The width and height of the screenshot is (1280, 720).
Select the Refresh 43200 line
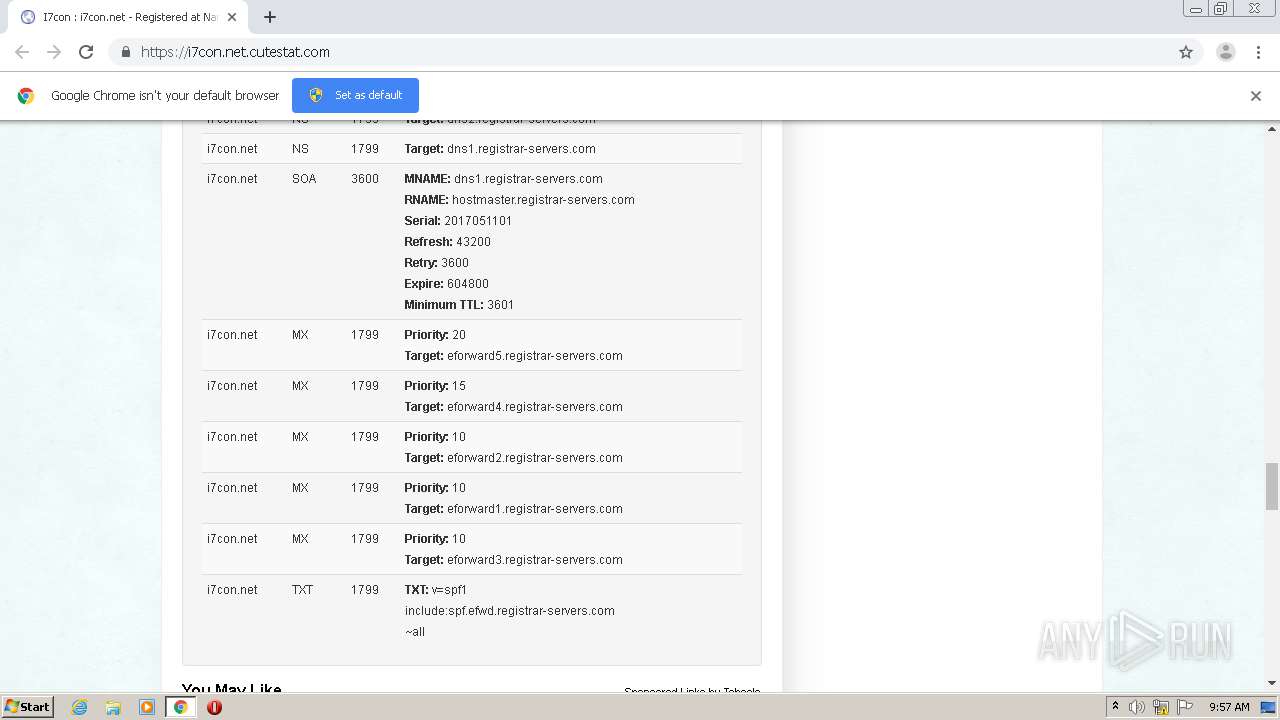(x=447, y=242)
